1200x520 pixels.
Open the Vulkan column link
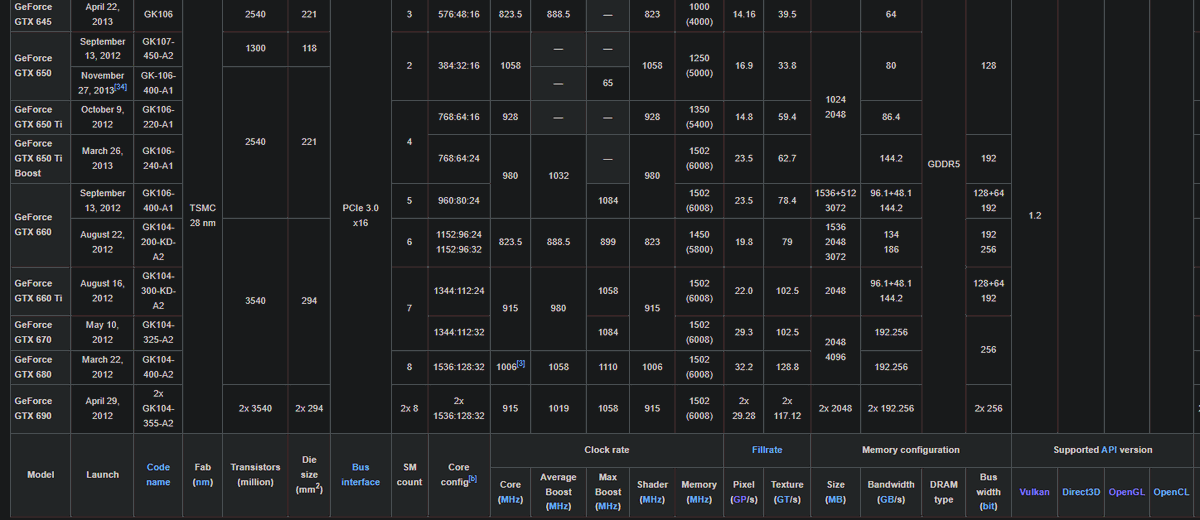pyautogui.click(x=1035, y=492)
